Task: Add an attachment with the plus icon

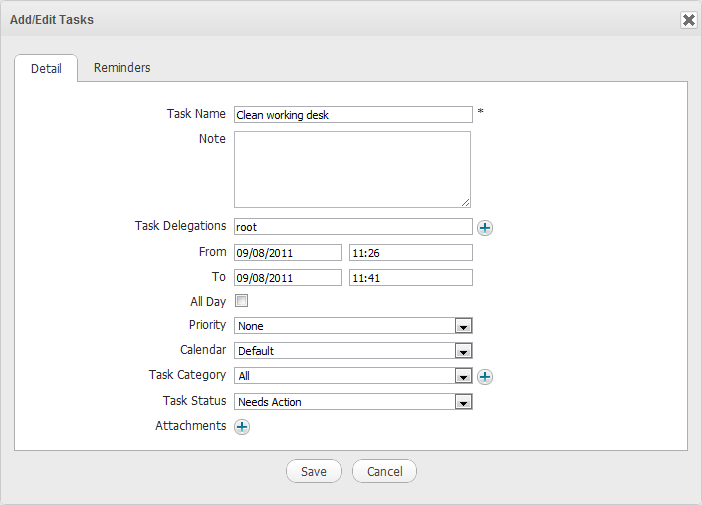Action: pyautogui.click(x=242, y=427)
